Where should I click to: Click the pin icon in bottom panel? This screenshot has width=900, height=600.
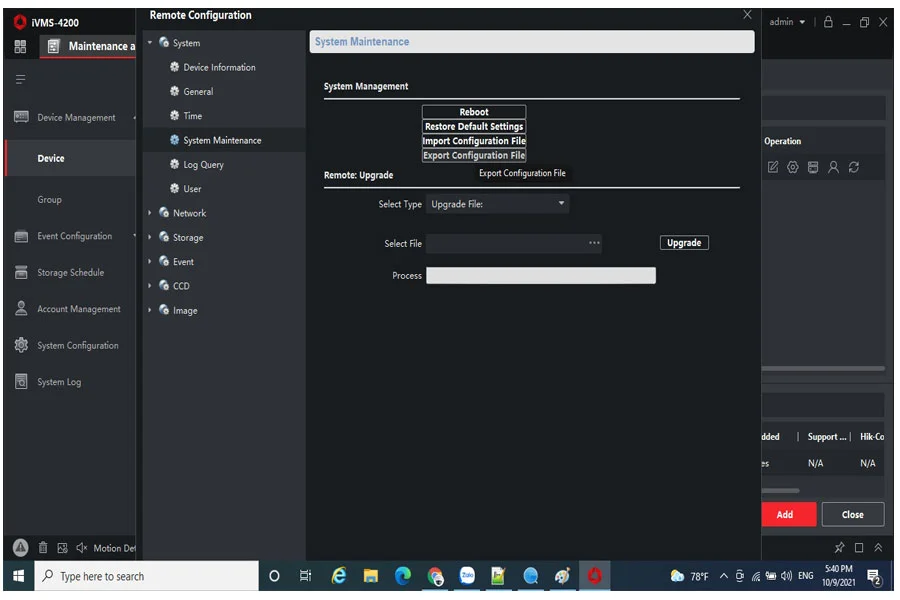(839, 548)
